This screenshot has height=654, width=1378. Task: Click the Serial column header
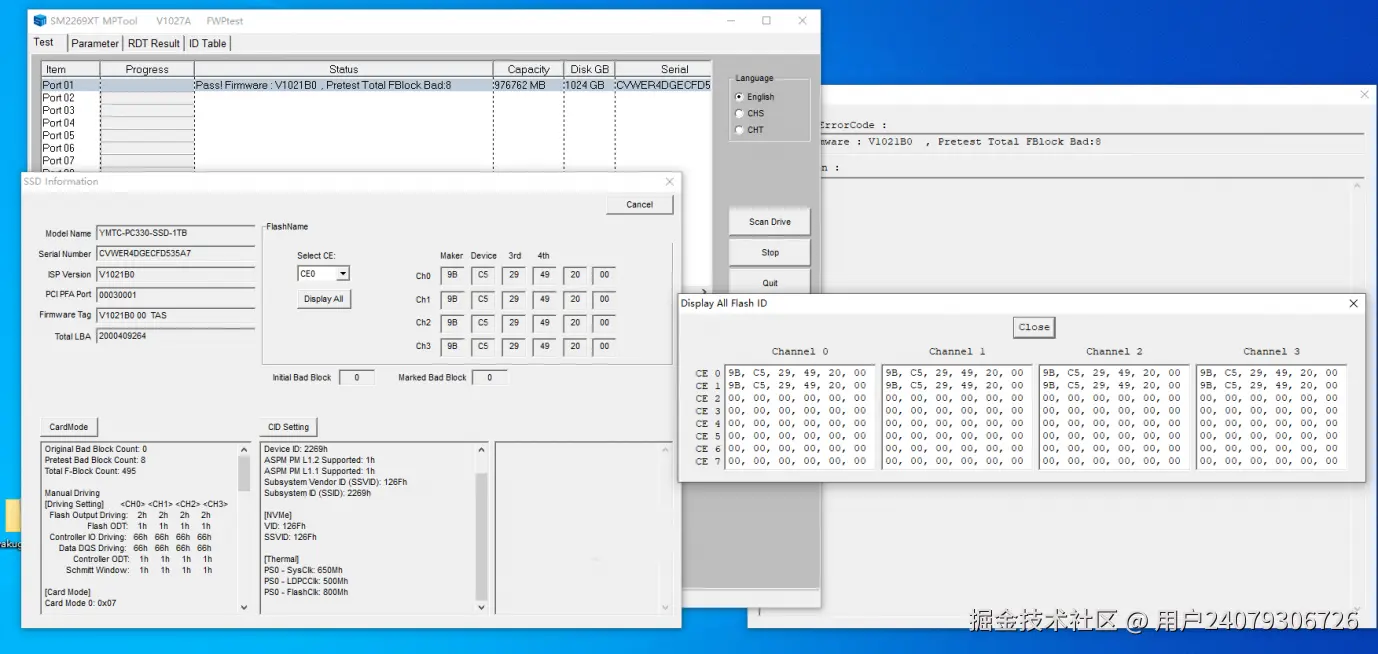pyautogui.click(x=663, y=69)
